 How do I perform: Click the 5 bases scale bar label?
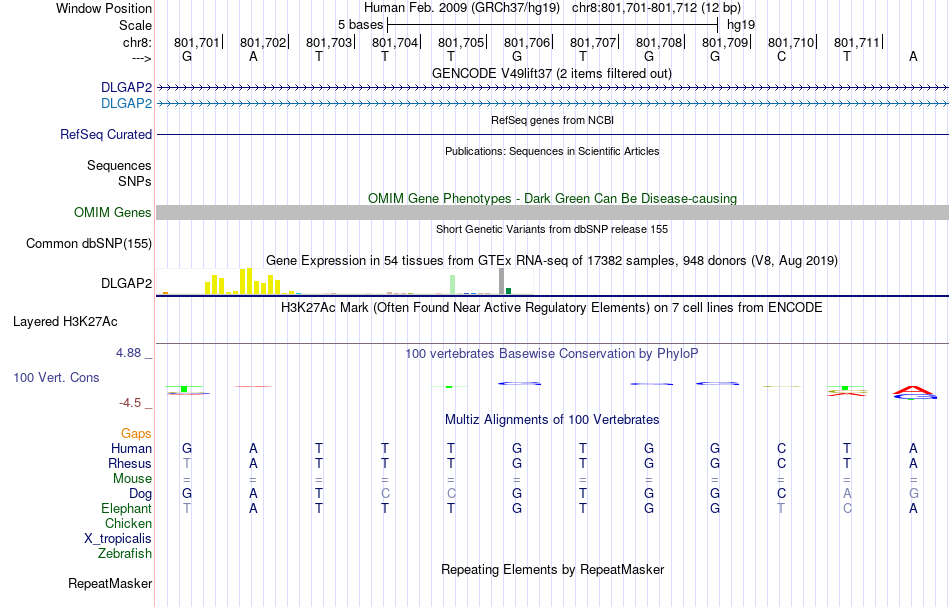[x=360, y=25]
